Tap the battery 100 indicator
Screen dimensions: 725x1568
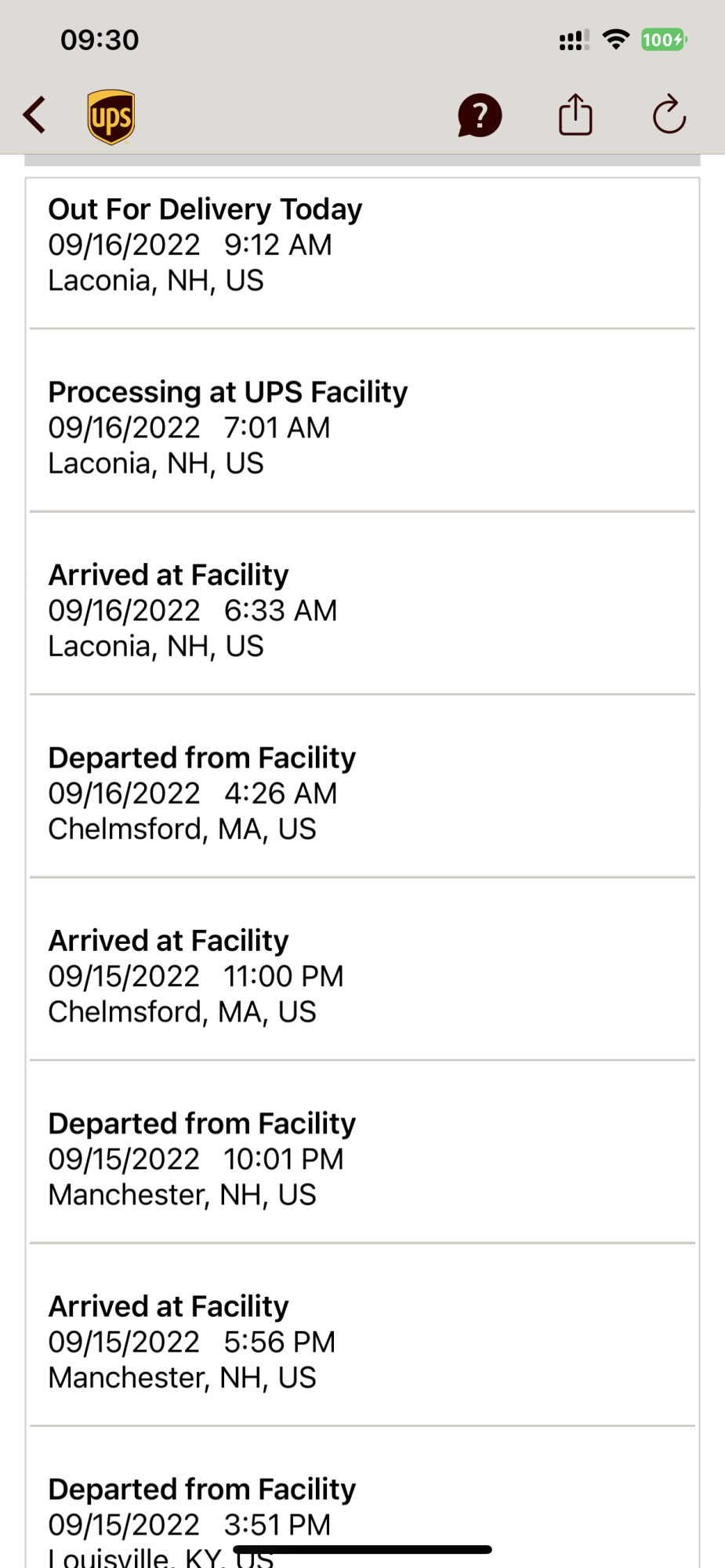tap(663, 39)
